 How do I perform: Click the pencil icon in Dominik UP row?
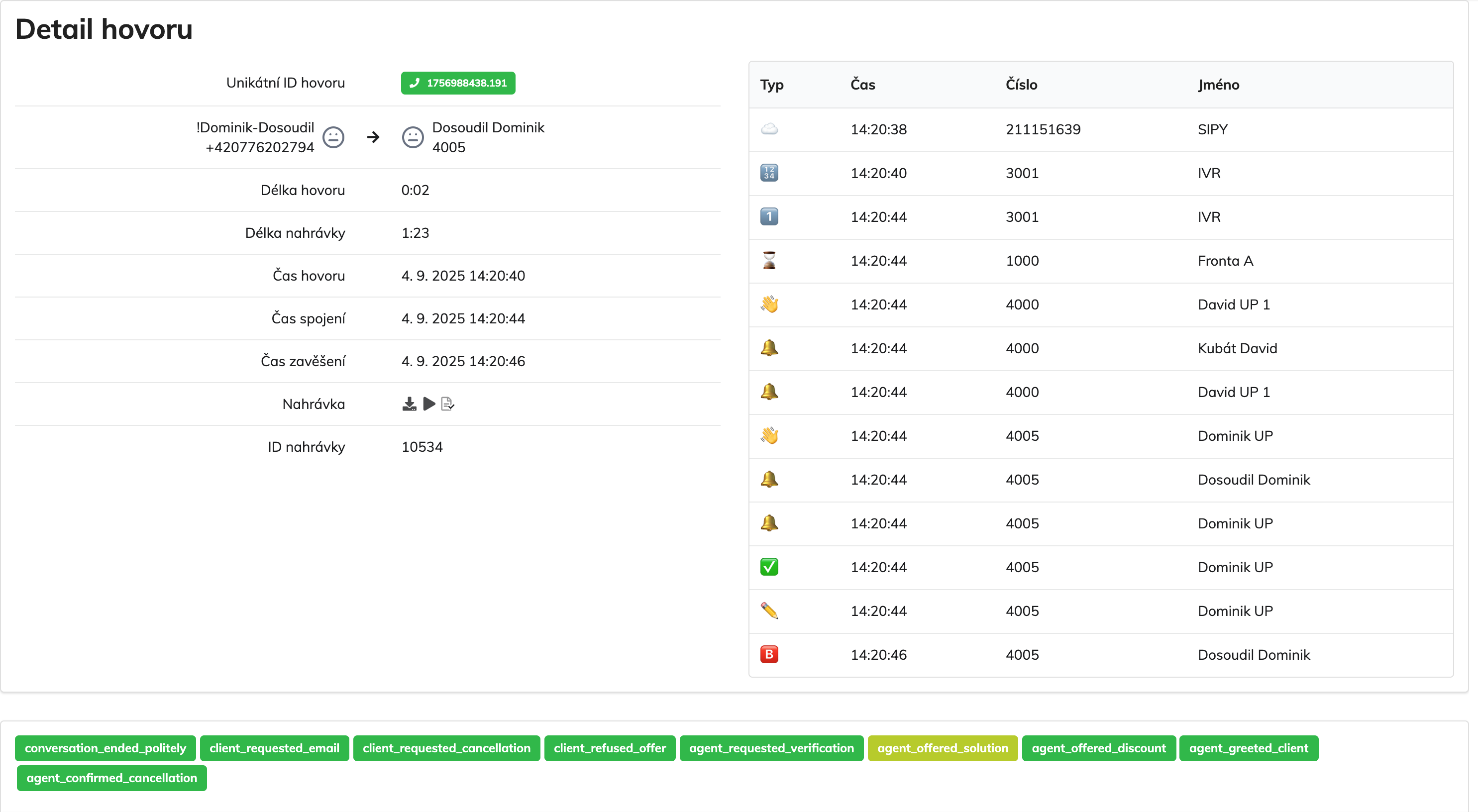coord(769,610)
